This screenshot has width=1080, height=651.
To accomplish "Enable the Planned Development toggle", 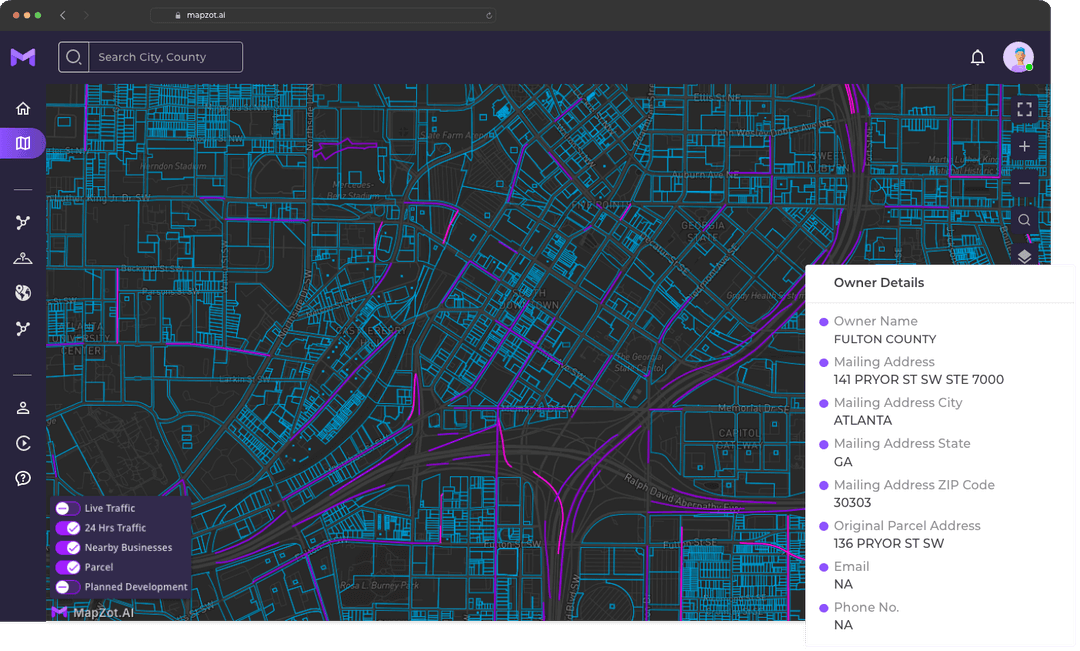I will (68, 587).
